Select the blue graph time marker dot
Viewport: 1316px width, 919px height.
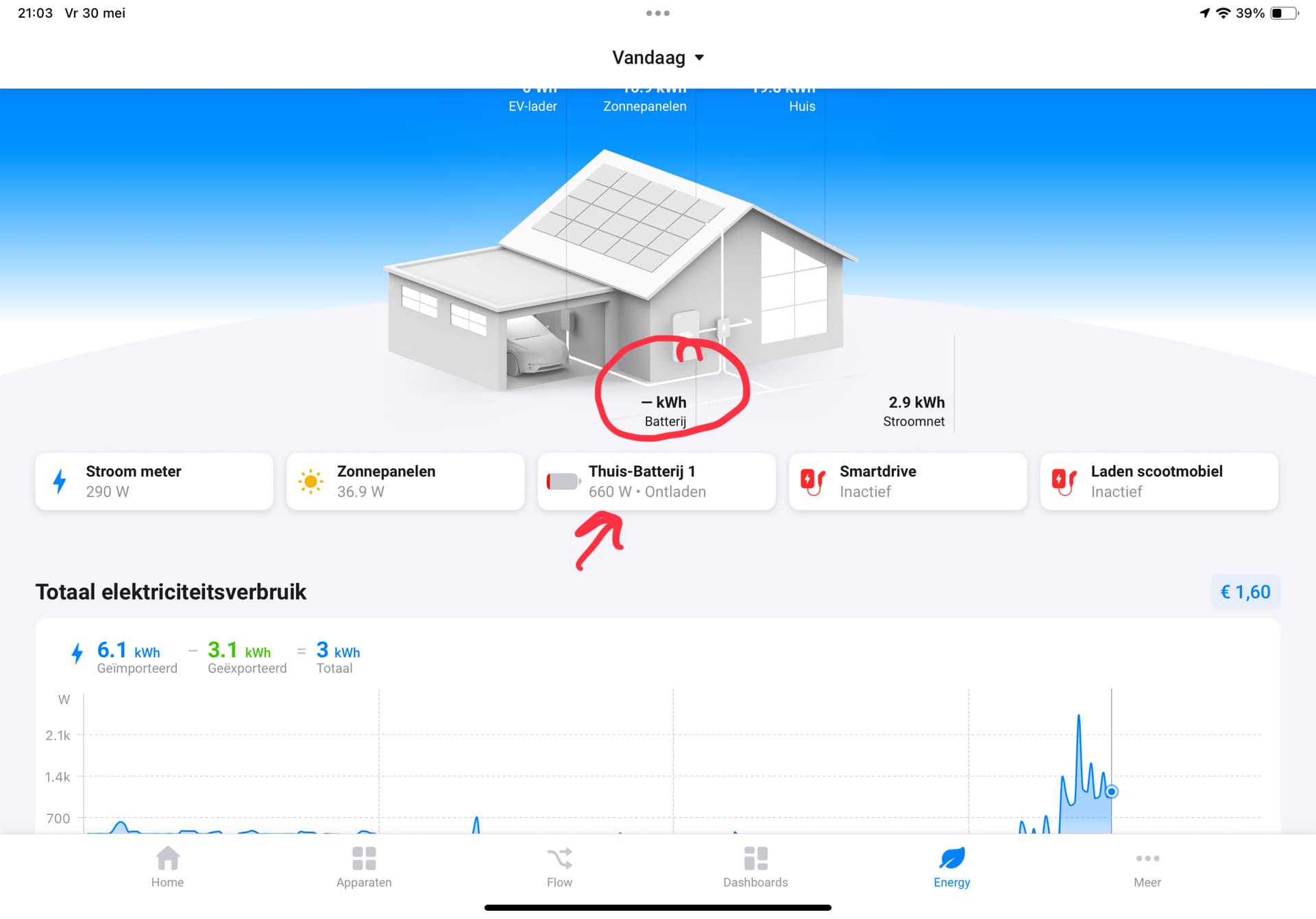point(1112,792)
